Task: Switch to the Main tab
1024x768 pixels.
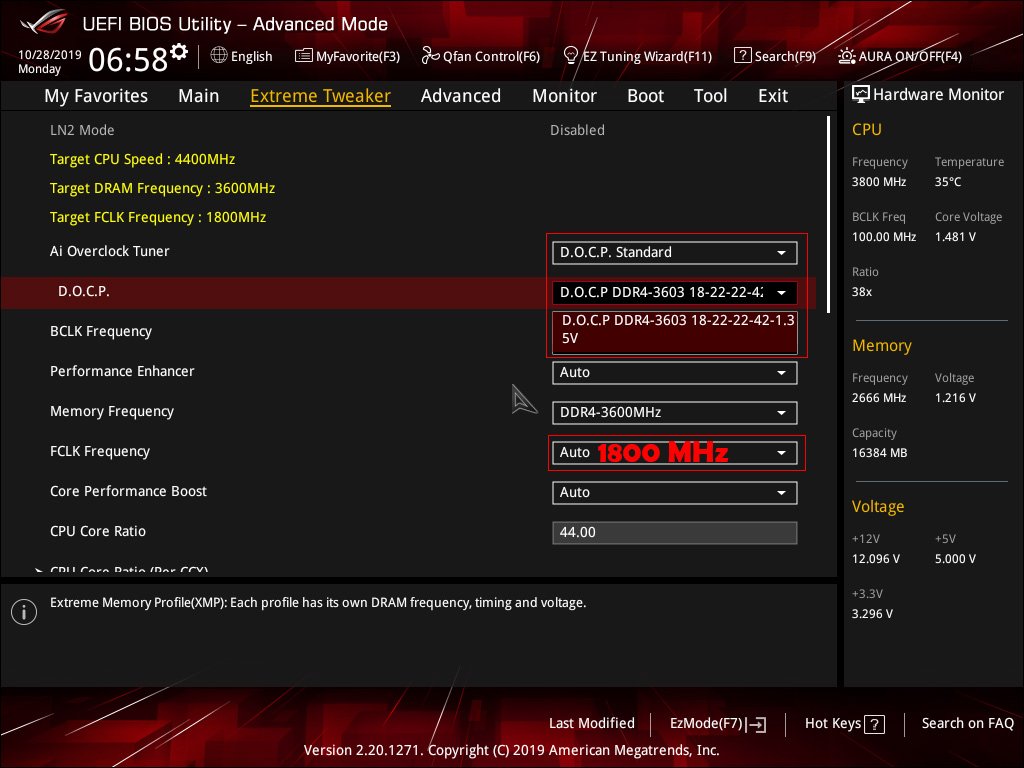Action: point(199,96)
